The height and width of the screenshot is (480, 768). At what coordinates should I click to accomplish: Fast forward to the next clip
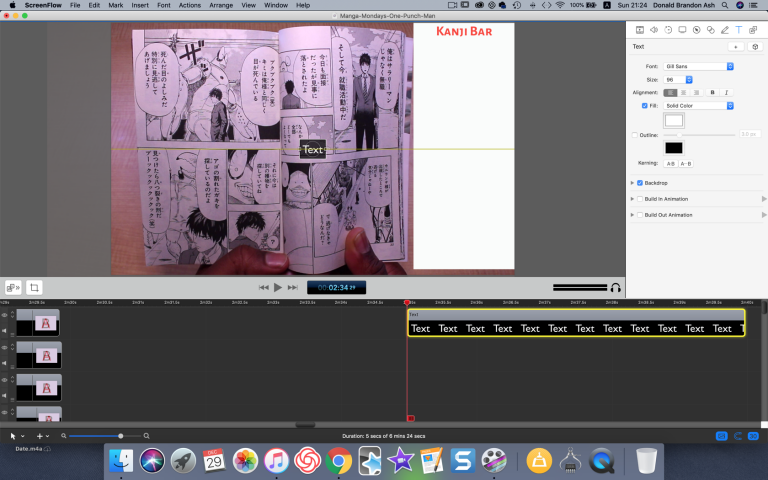point(292,288)
